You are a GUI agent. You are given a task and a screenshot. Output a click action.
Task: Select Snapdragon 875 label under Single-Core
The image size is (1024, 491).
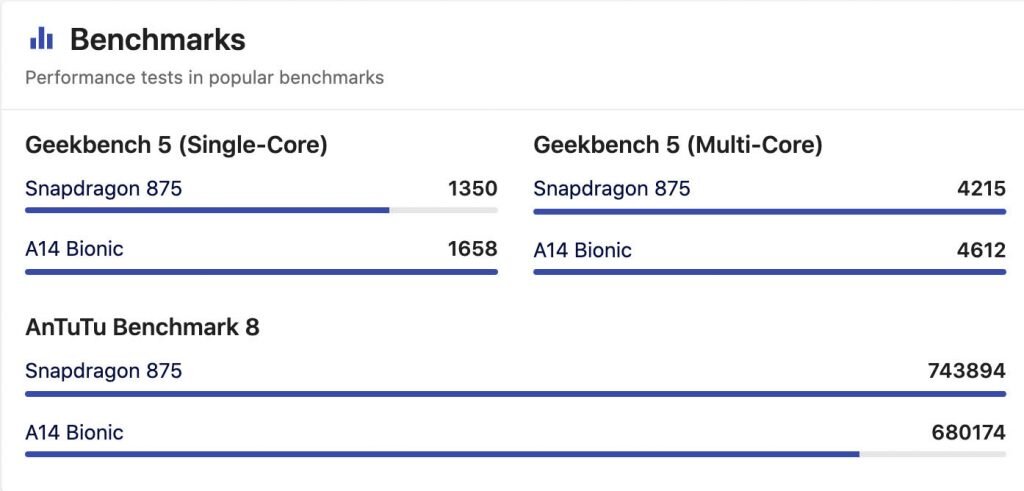(104, 189)
